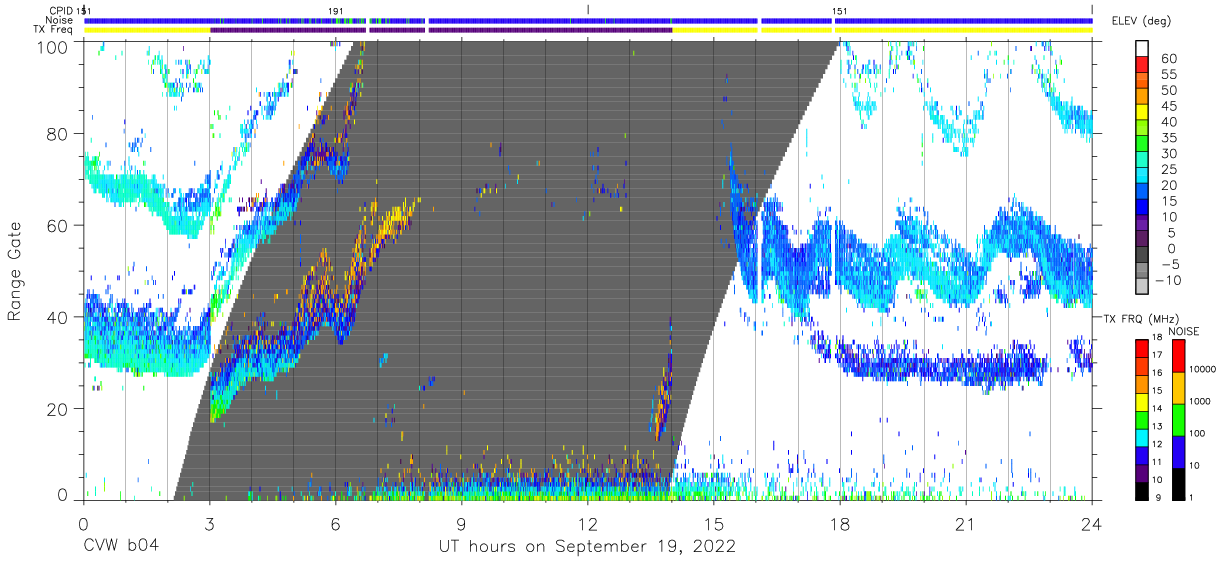Click the 'CPID' label at top left
This screenshot has height=567, width=1228.
[63, 10]
